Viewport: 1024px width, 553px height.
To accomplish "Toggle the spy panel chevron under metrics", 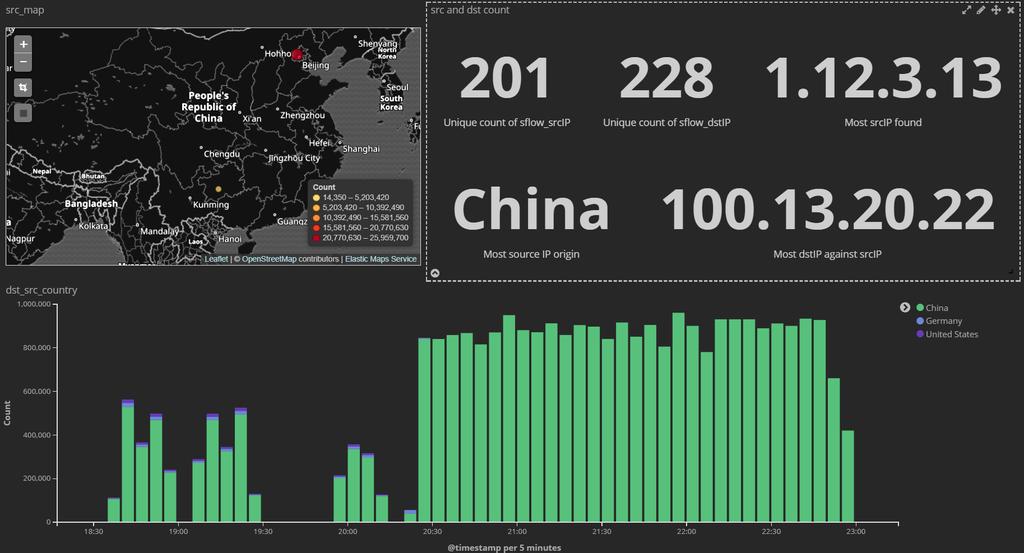I will point(436,273).
